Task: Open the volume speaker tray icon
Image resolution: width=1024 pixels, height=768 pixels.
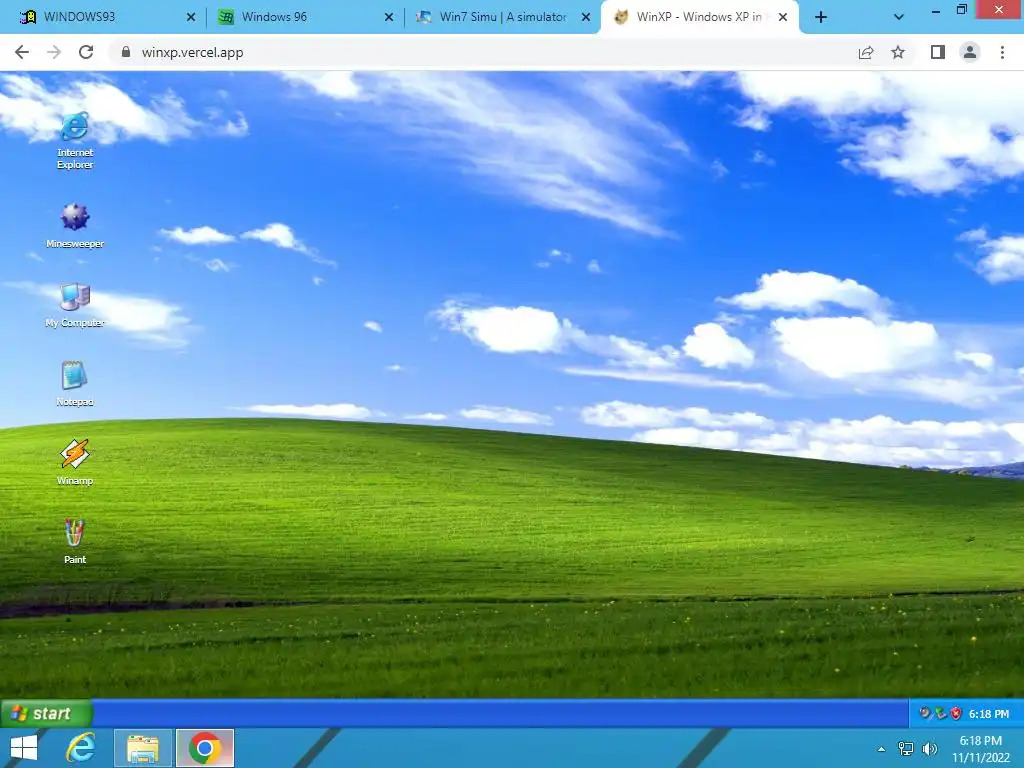Action: coord(930,749)
